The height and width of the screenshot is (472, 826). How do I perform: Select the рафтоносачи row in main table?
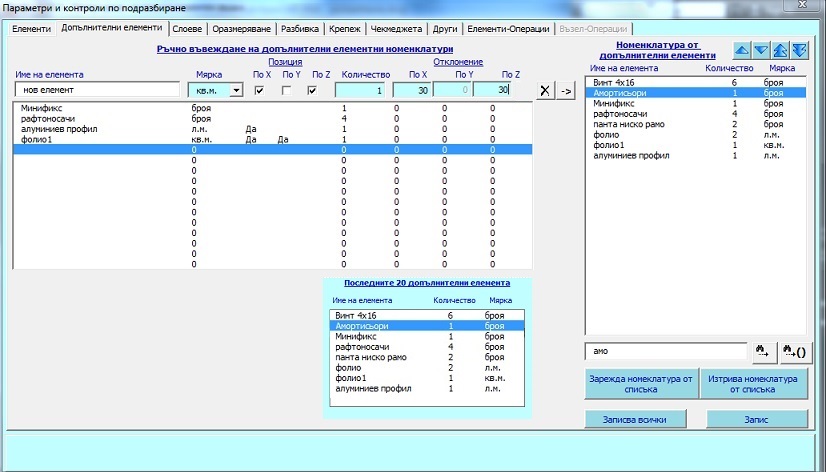272,119
